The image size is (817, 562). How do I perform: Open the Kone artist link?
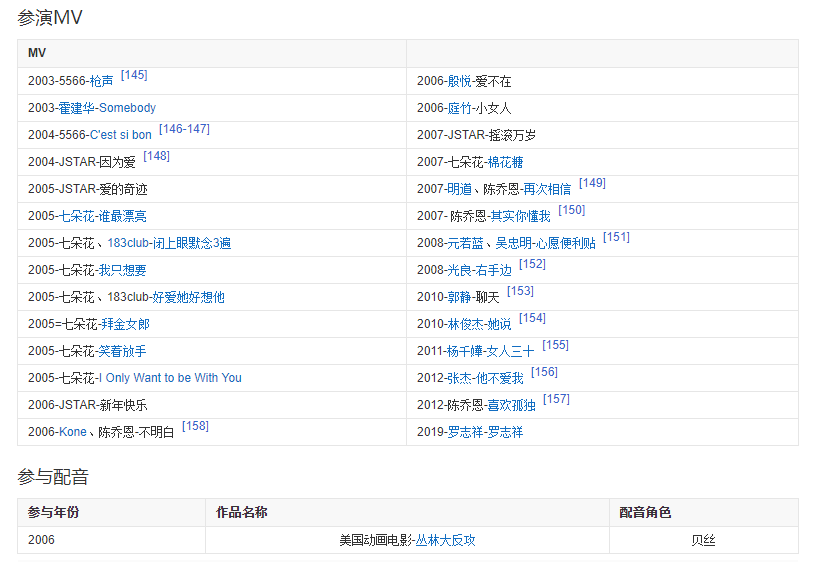(x=73, y=432)
